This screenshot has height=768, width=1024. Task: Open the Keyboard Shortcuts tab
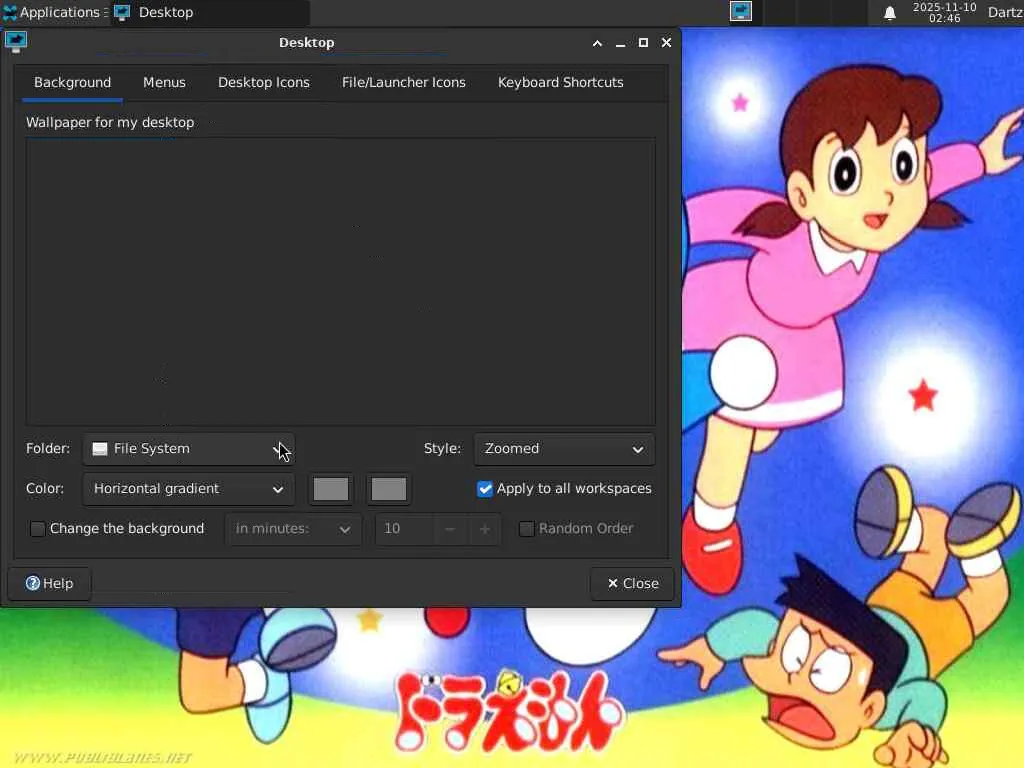(x=560, y=83)
